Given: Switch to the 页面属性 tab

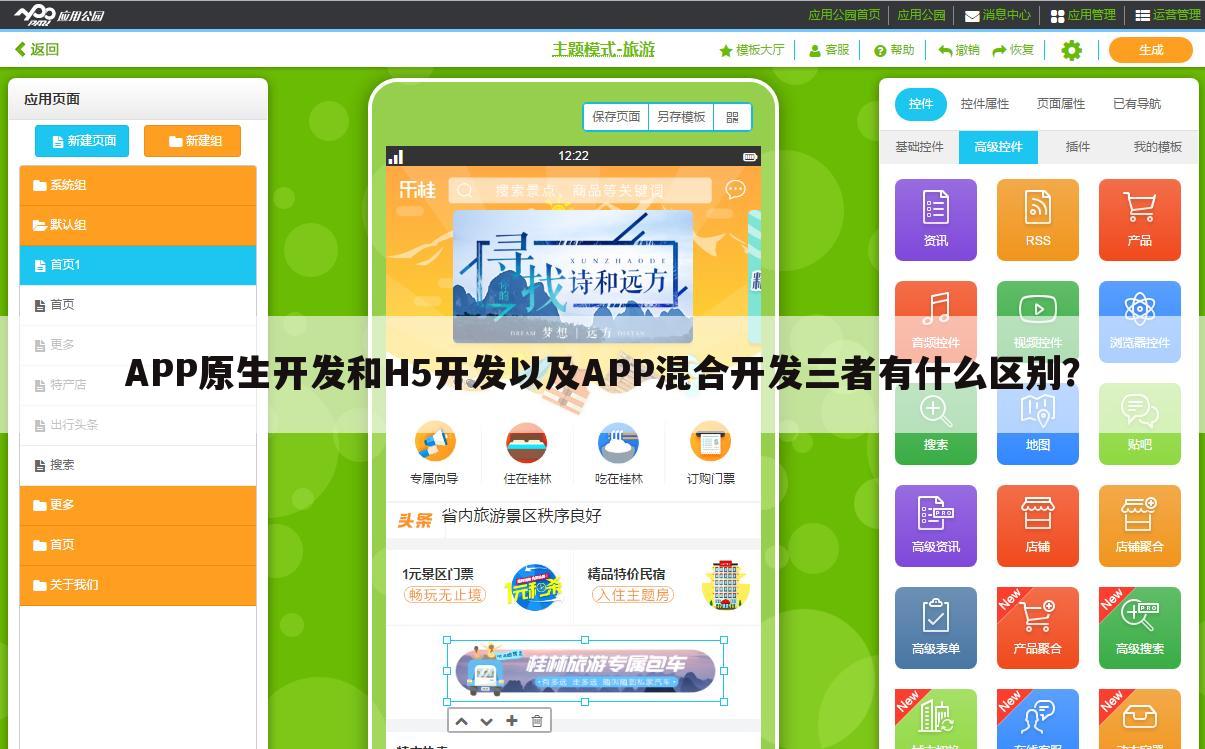Looking at the screenshot, I should 1061,104.
